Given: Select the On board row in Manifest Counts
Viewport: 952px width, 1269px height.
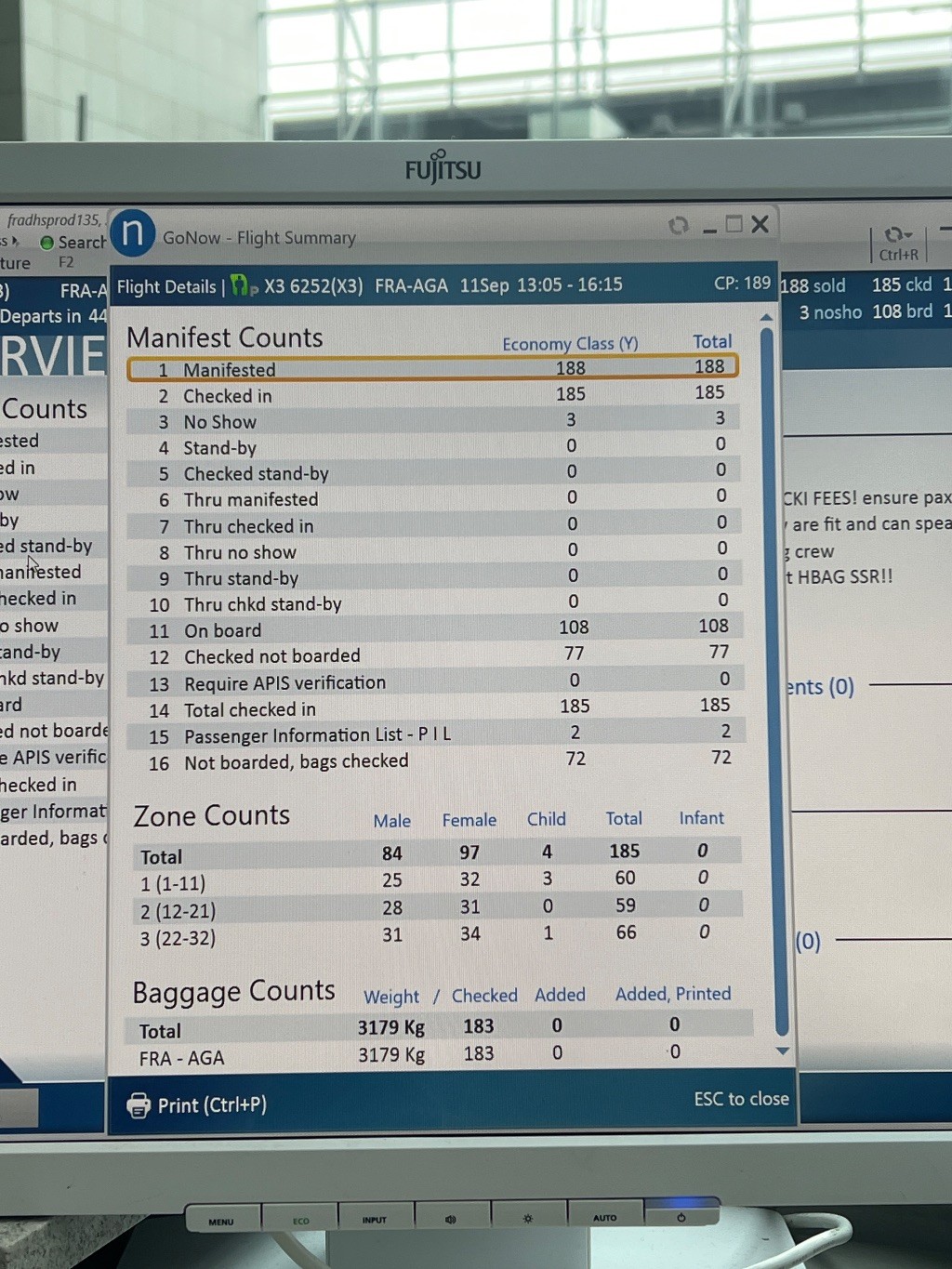Looking at the screenshot, I should 432,630.
